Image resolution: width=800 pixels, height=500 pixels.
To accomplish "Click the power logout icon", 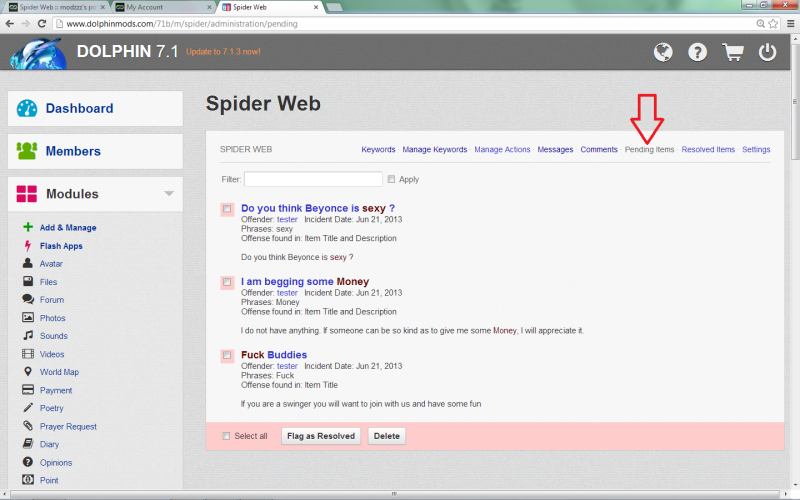I will coord(768,52).
